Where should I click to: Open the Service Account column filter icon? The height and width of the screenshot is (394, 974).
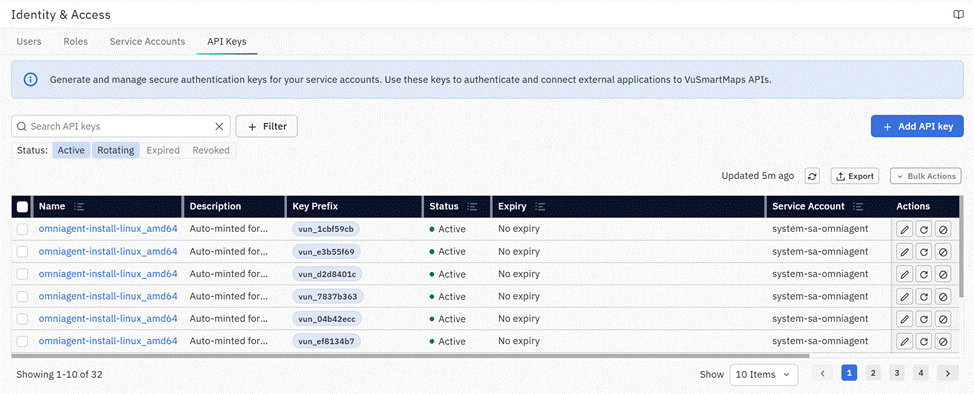point(858,206)
